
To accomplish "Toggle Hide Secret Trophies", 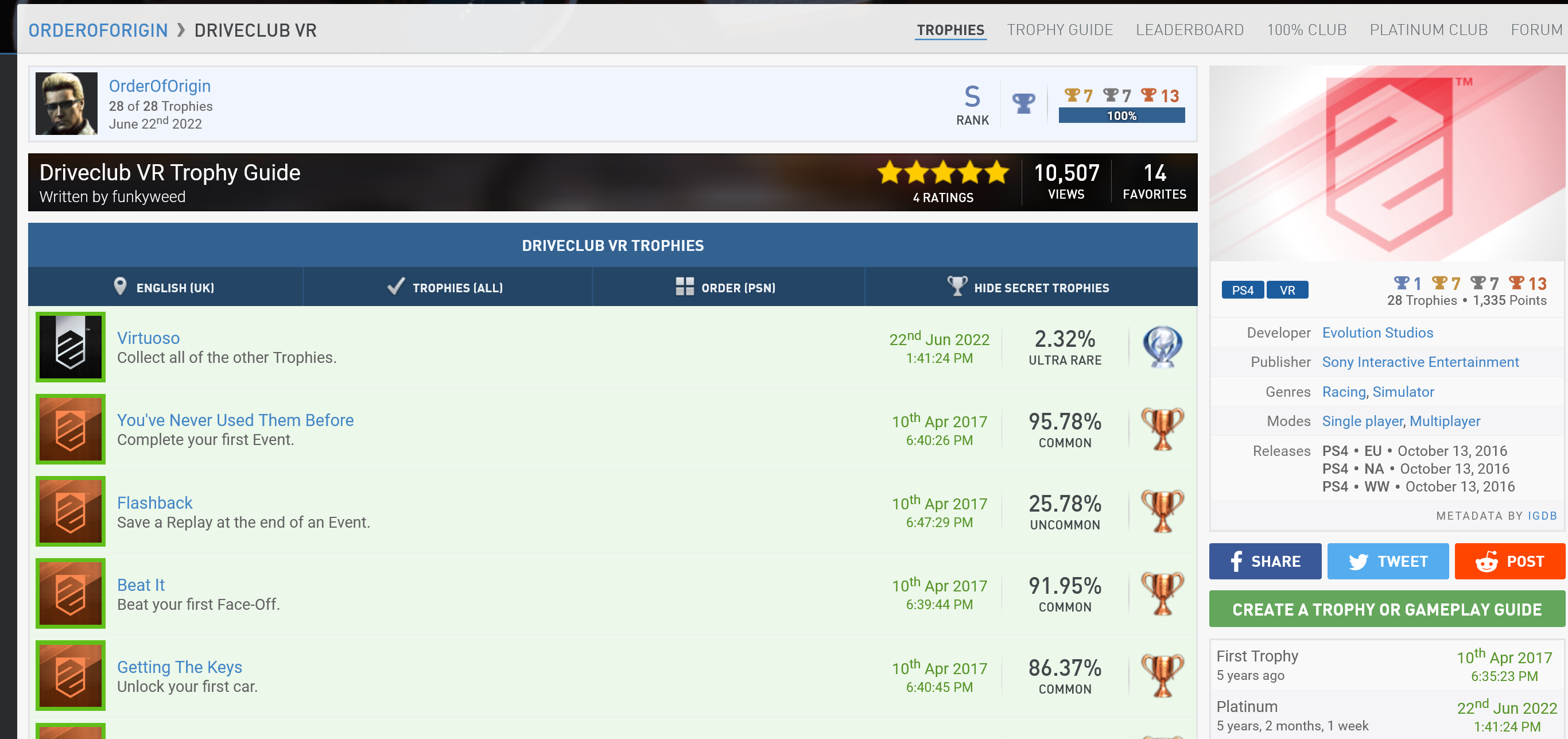I will click(1030, 287).
